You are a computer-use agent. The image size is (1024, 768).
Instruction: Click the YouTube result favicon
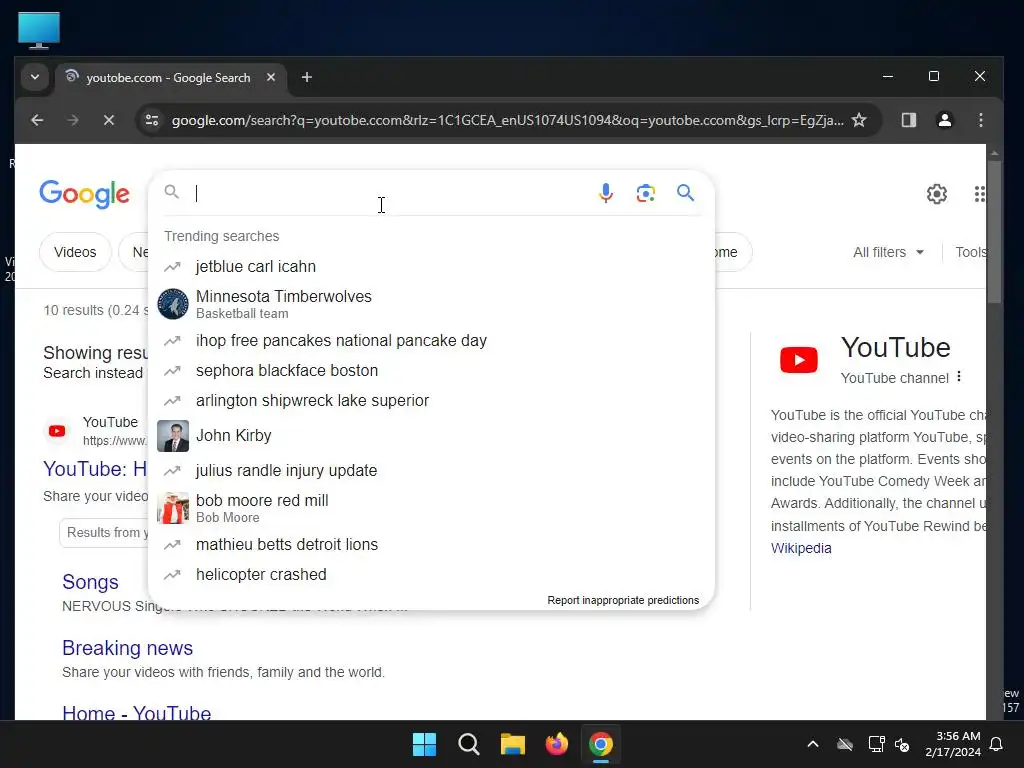pyautogui.click(x=57, y=431)
